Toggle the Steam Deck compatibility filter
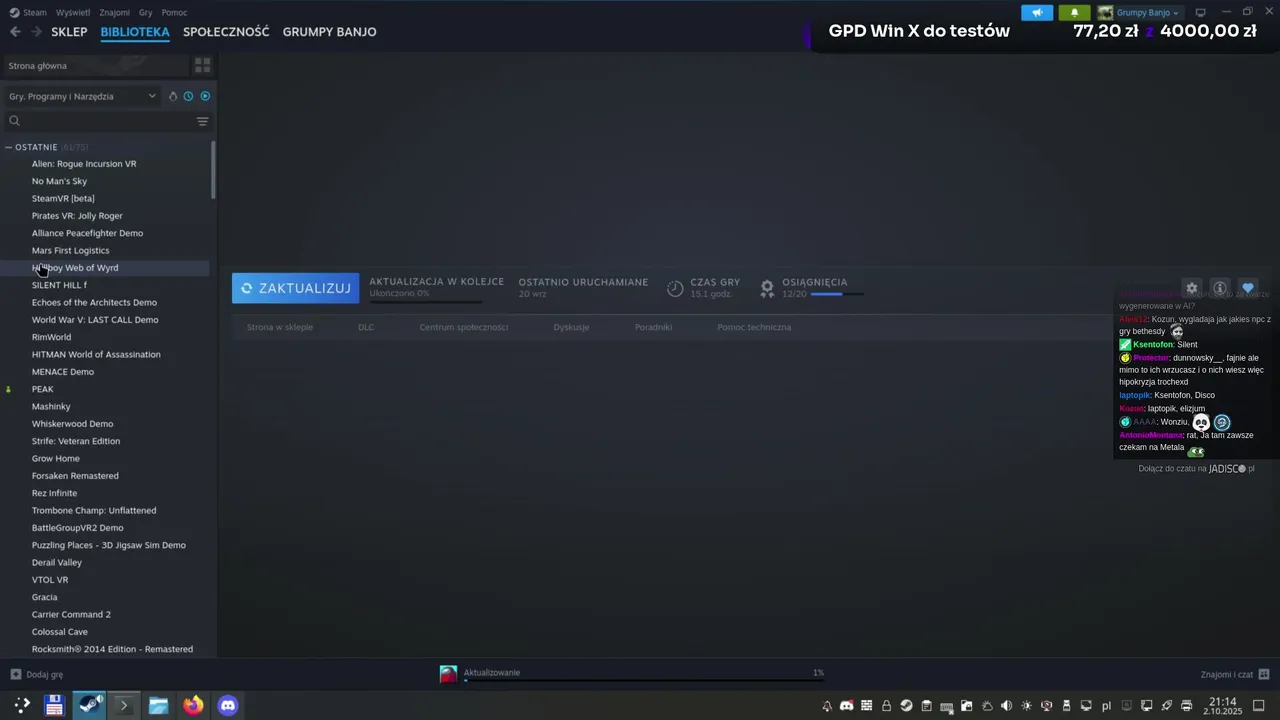1280x720 pixels. [172, 96]
